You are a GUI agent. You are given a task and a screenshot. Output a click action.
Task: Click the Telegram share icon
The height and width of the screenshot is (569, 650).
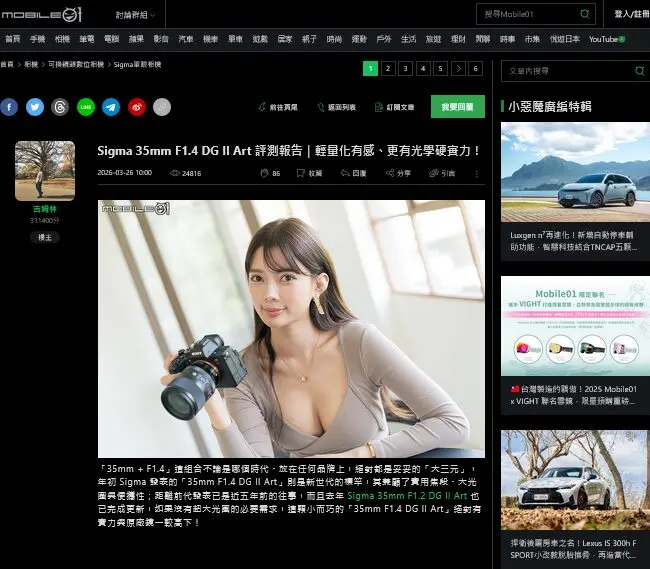(x=111, y=107)
